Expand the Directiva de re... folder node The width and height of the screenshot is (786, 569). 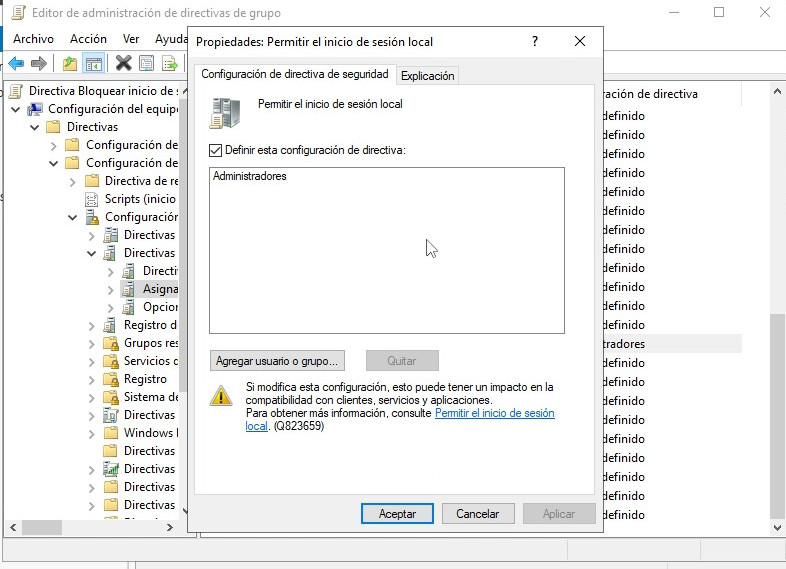[x=73, y=181]
